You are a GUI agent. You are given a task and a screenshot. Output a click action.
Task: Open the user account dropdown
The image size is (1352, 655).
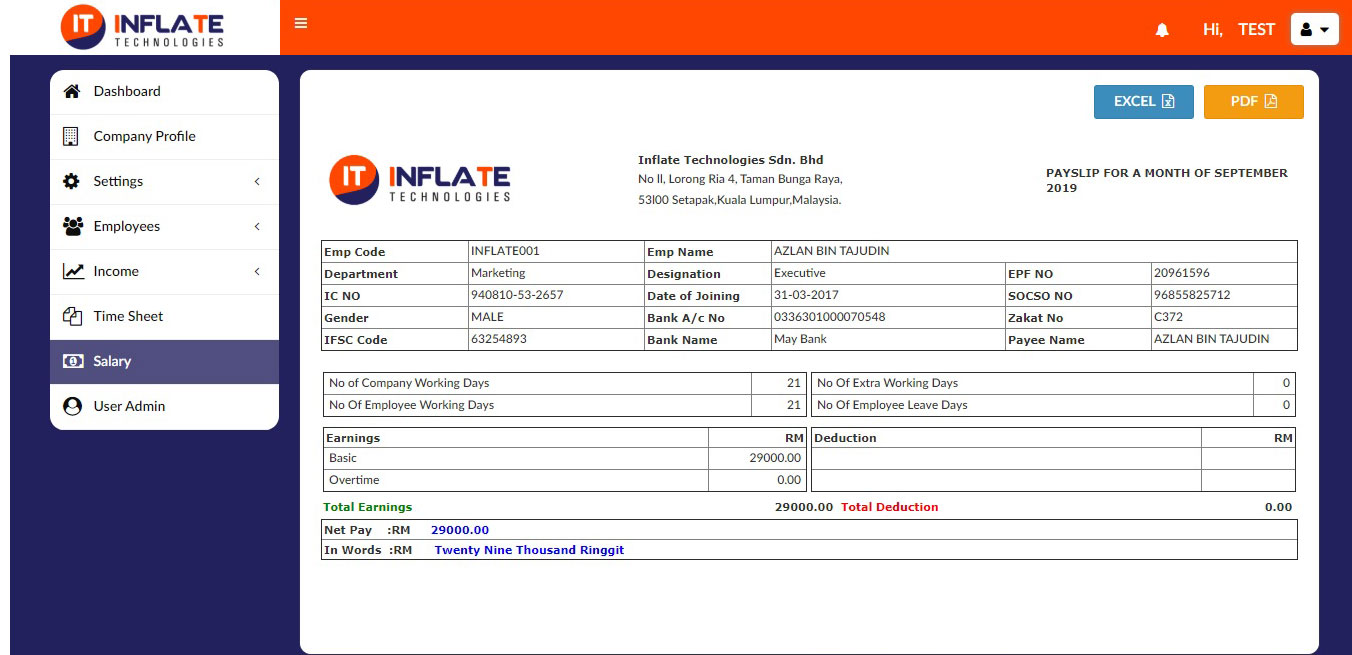(x=1314, y=30)
